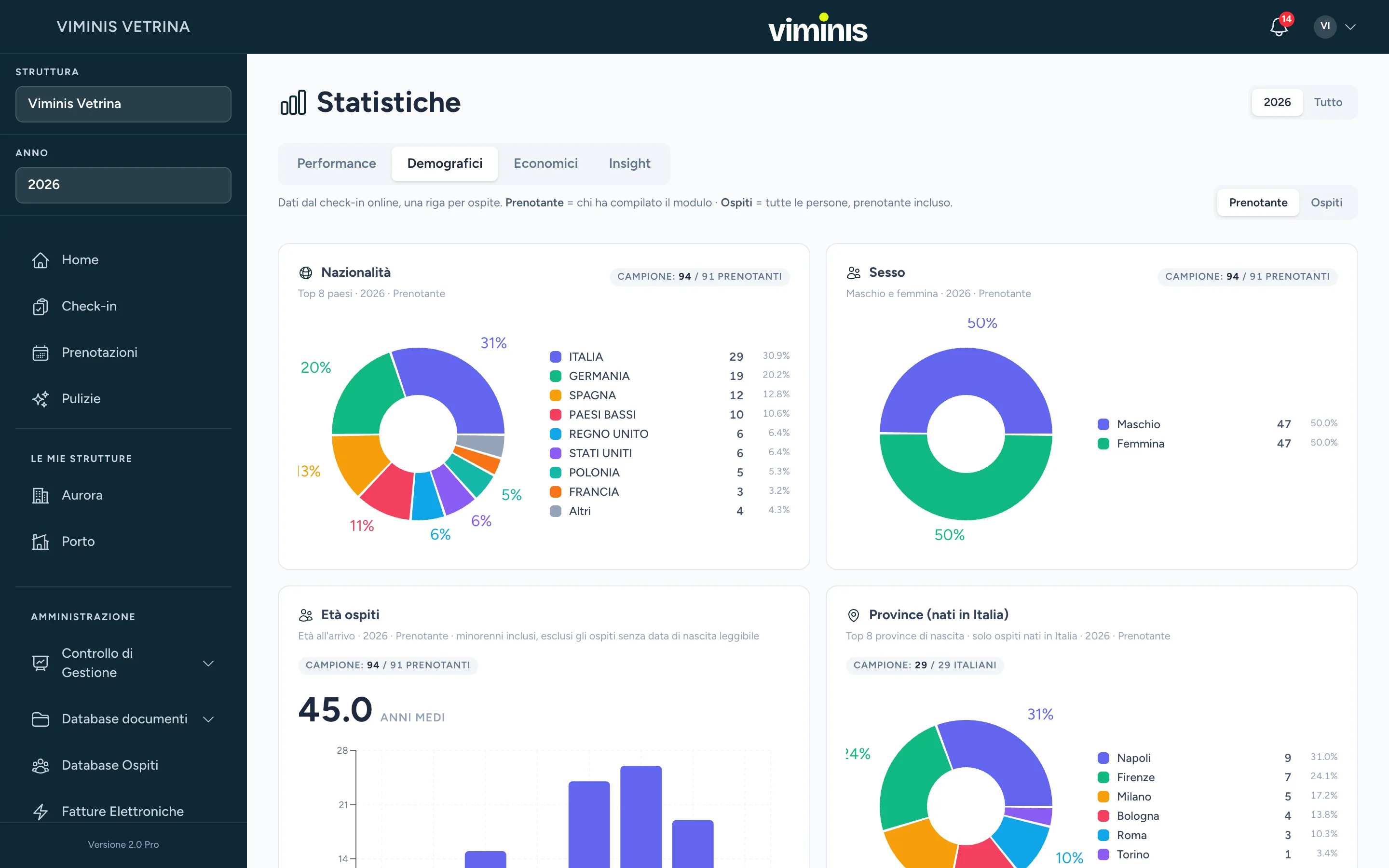Switch view toggle to Ospiti

1326,203
